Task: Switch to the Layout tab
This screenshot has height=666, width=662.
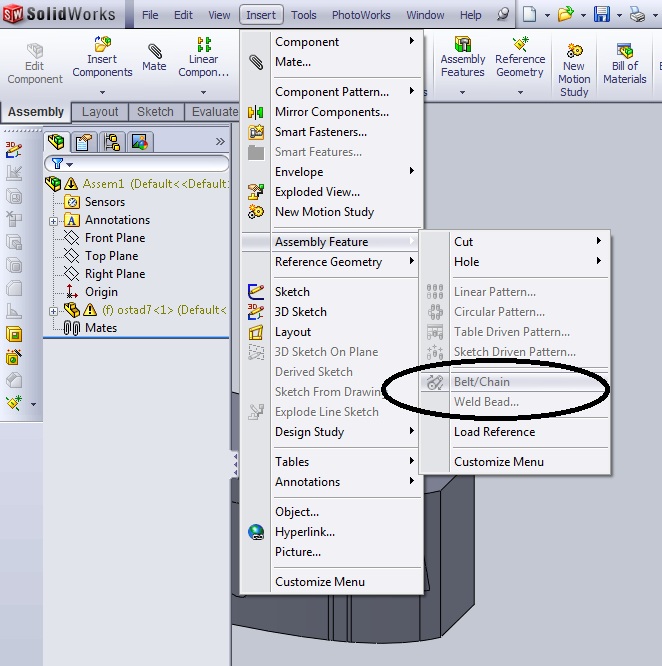Action: [100, 112]
